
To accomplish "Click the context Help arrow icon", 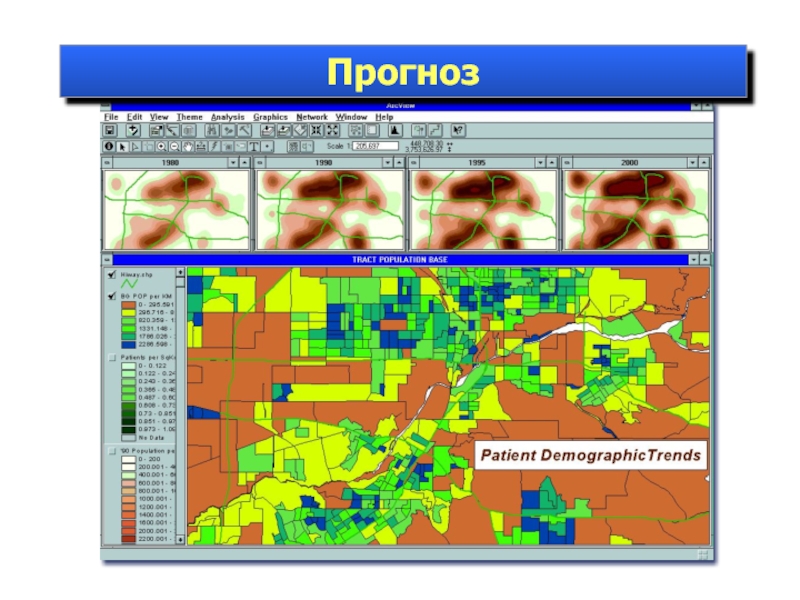I will (x=458, y=131).
